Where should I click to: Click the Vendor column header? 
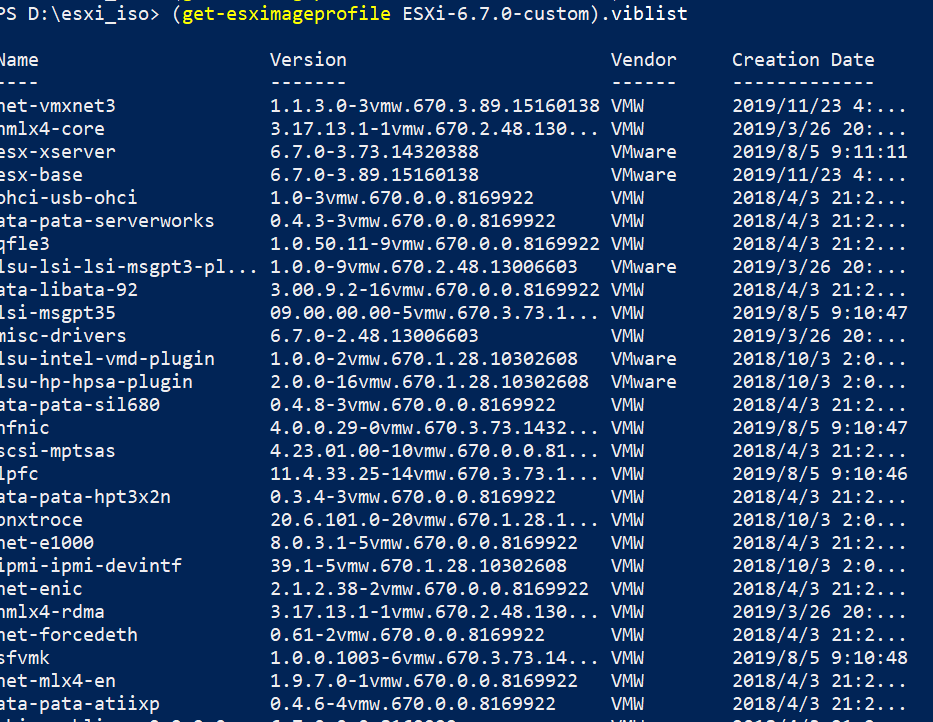(x=643, y=60)
